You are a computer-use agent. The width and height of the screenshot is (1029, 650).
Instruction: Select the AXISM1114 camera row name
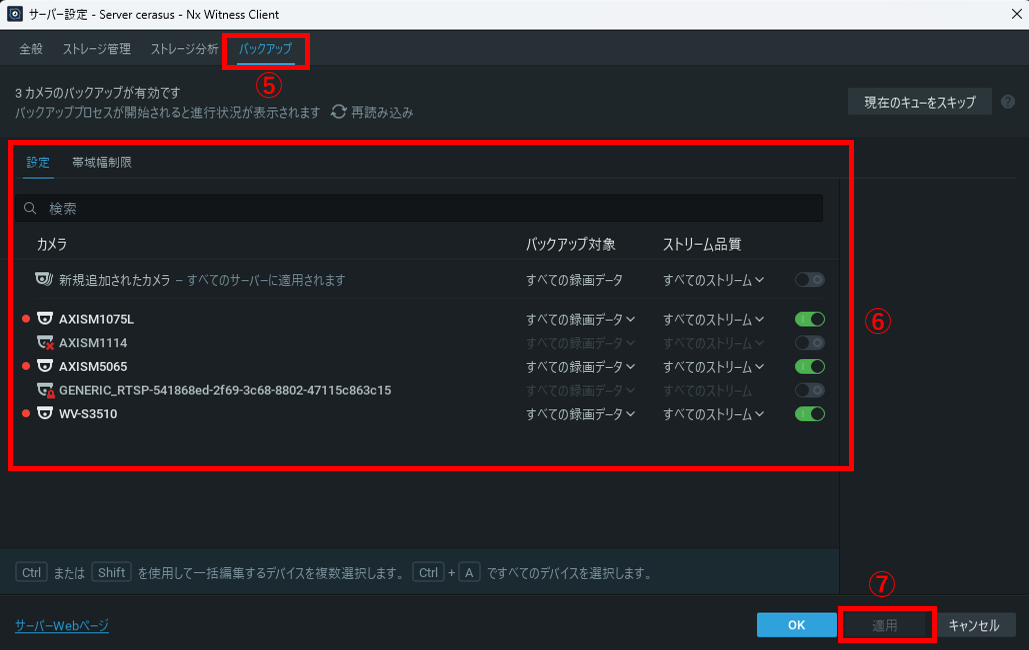[x=93, y=343]
